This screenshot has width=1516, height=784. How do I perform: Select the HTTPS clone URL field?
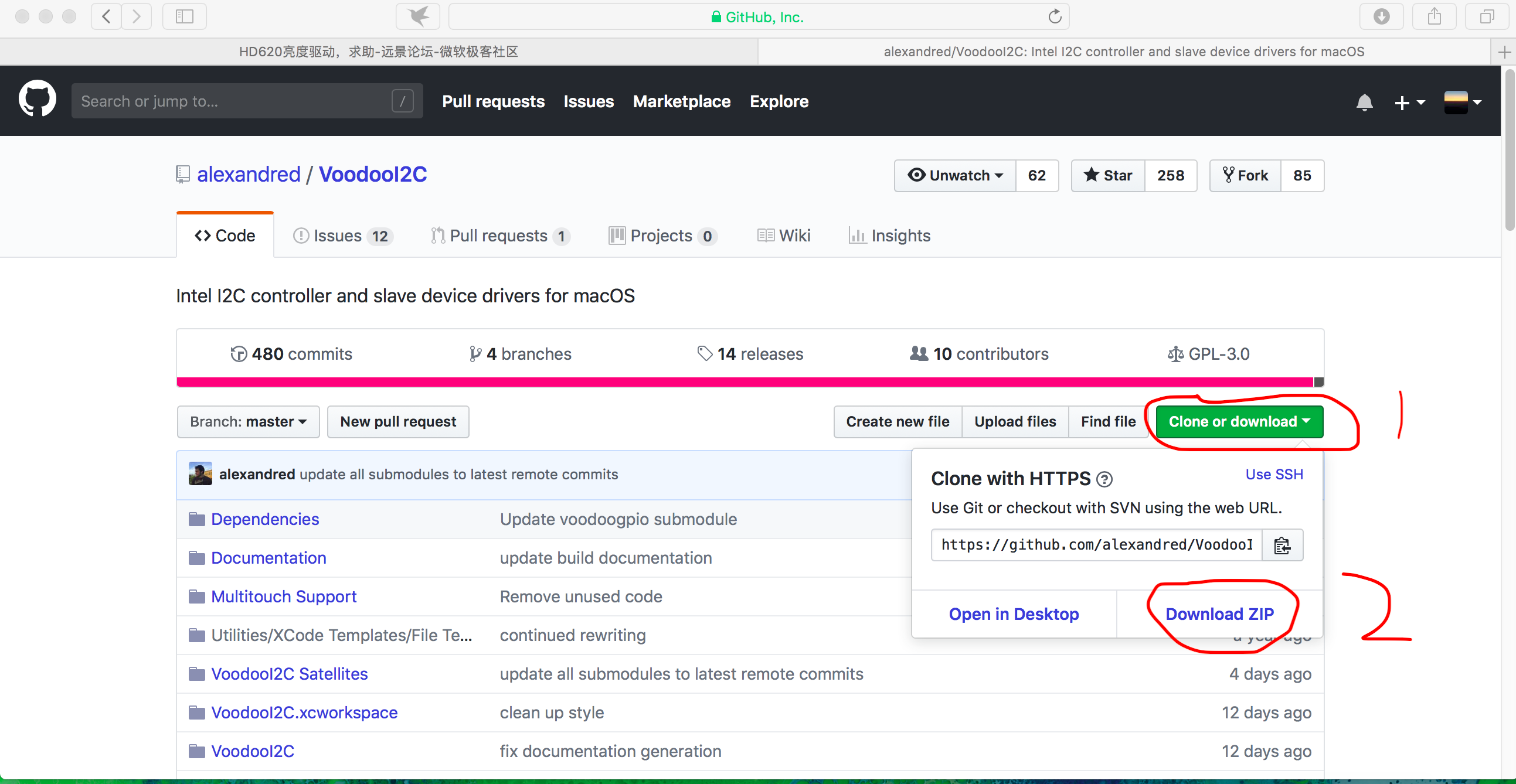pos(1096,545)
